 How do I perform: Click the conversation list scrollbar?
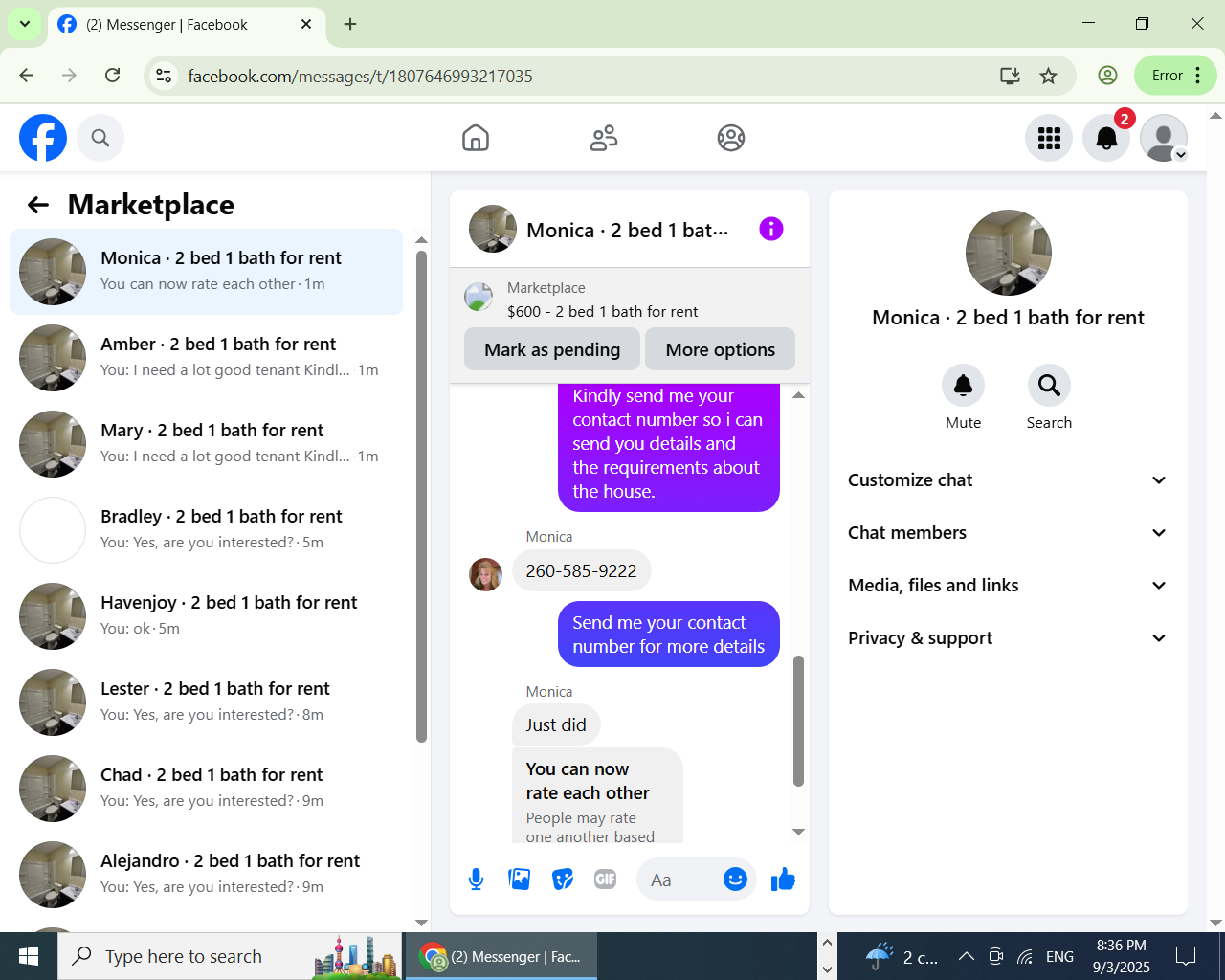pyautogui.click(x=421, y=496)
